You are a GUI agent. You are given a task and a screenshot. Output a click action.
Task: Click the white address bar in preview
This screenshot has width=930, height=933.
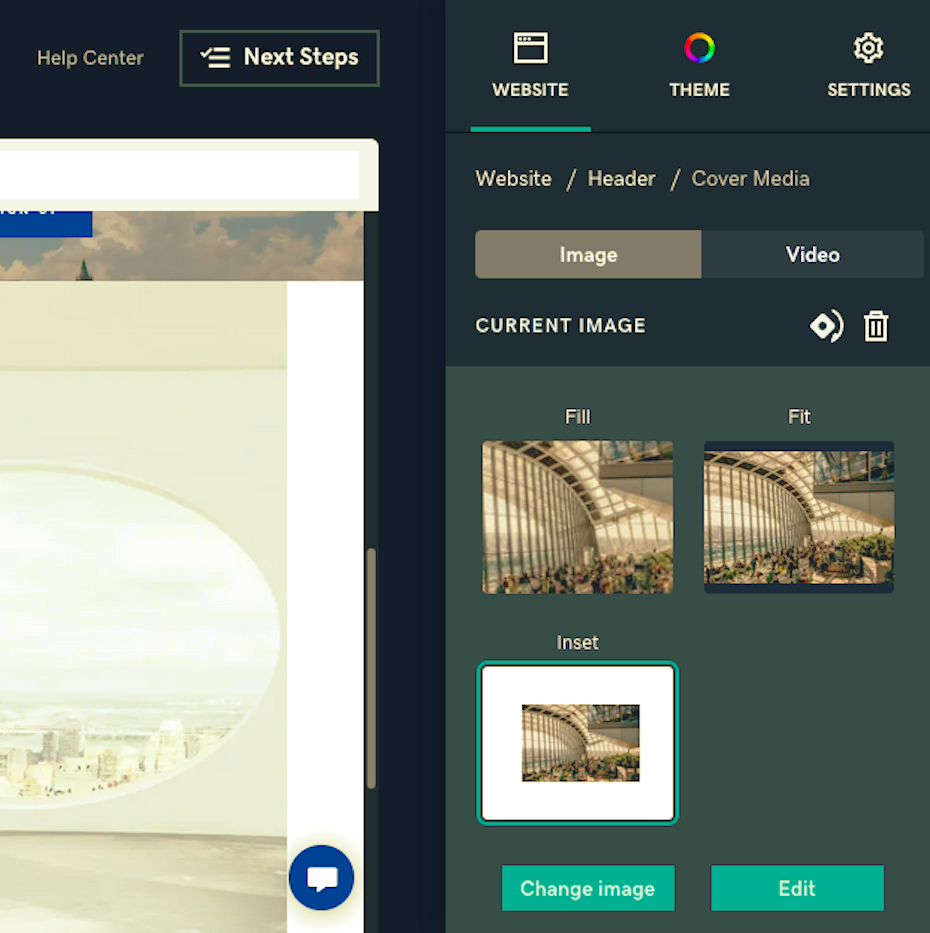tap(180, 175)
